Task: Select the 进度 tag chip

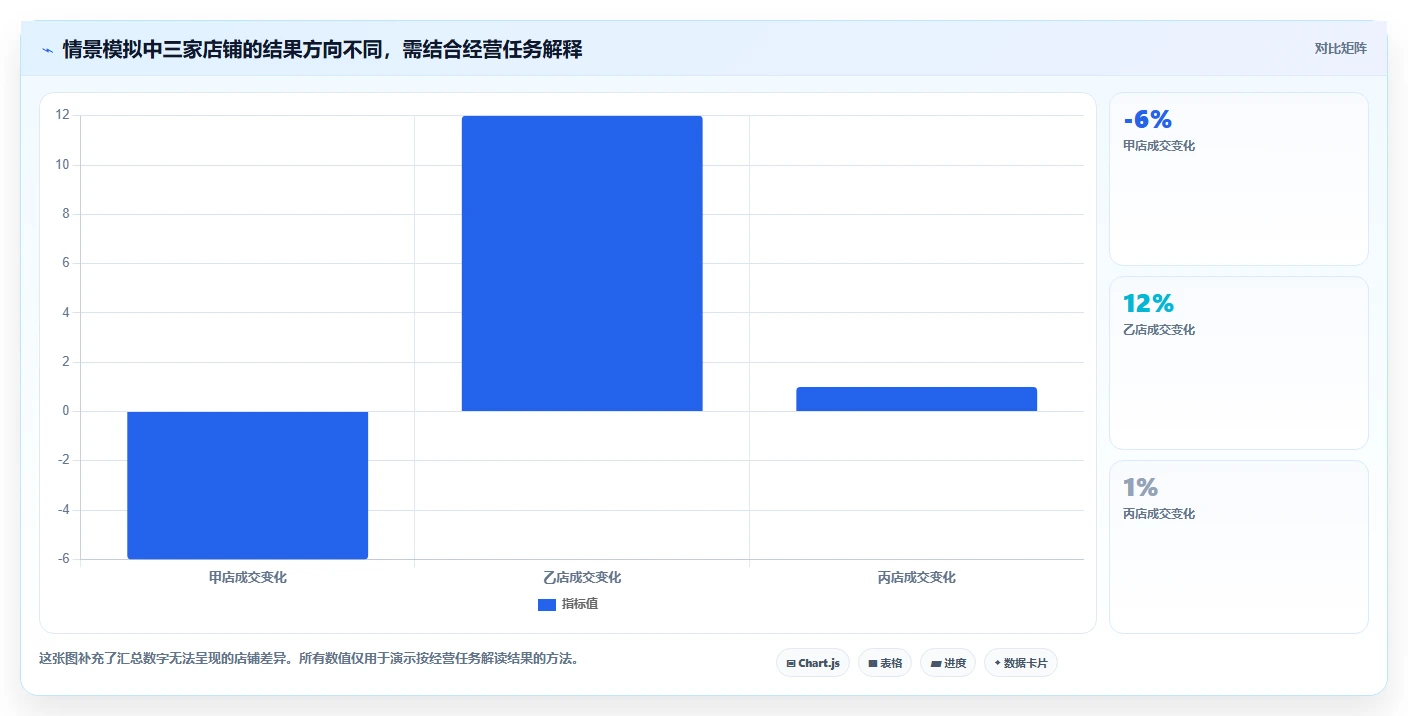Action: point(948,663)
